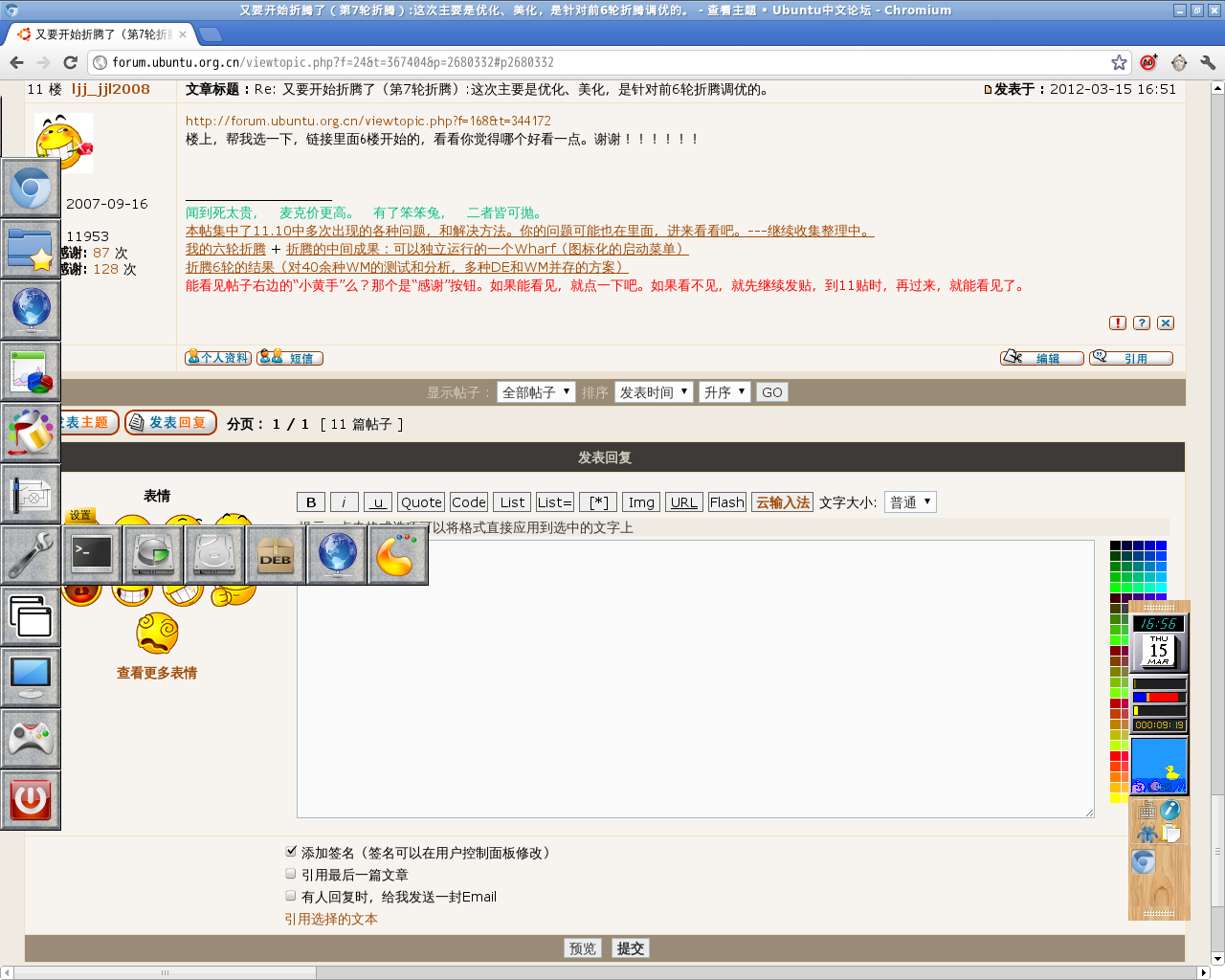Open the game controller dock icon

pyautogui.click(x=31, y=739)
